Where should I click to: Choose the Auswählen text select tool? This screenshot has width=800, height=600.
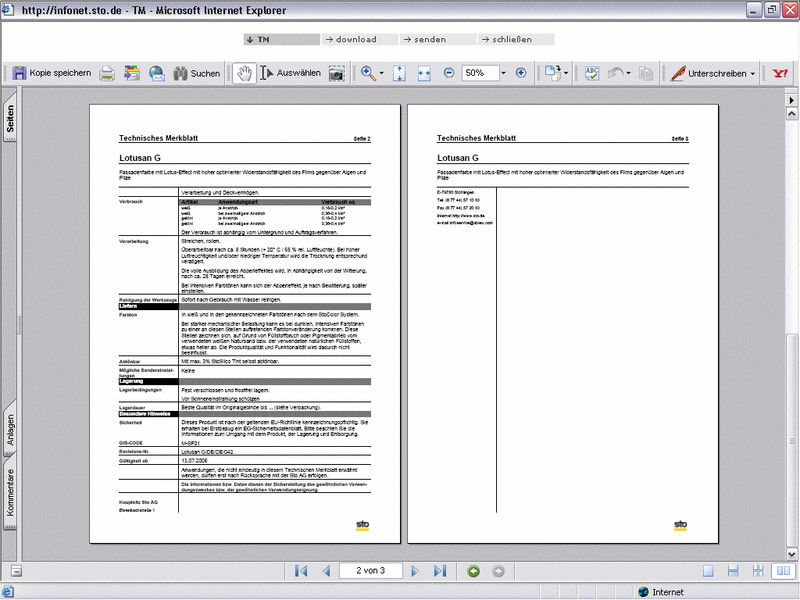click(x=290, y=73)
